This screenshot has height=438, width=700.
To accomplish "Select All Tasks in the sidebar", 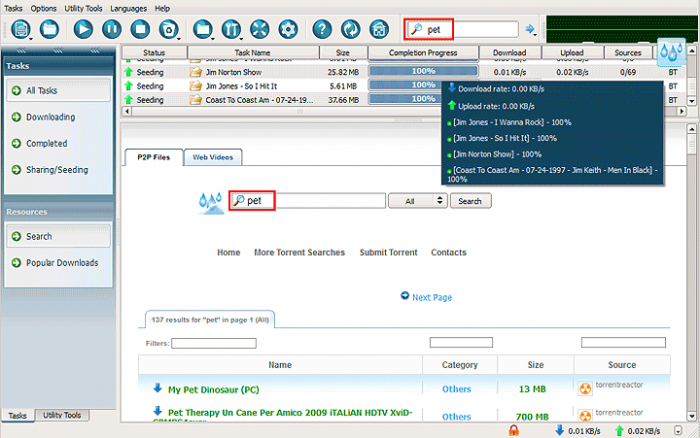I will coord(58,91).
